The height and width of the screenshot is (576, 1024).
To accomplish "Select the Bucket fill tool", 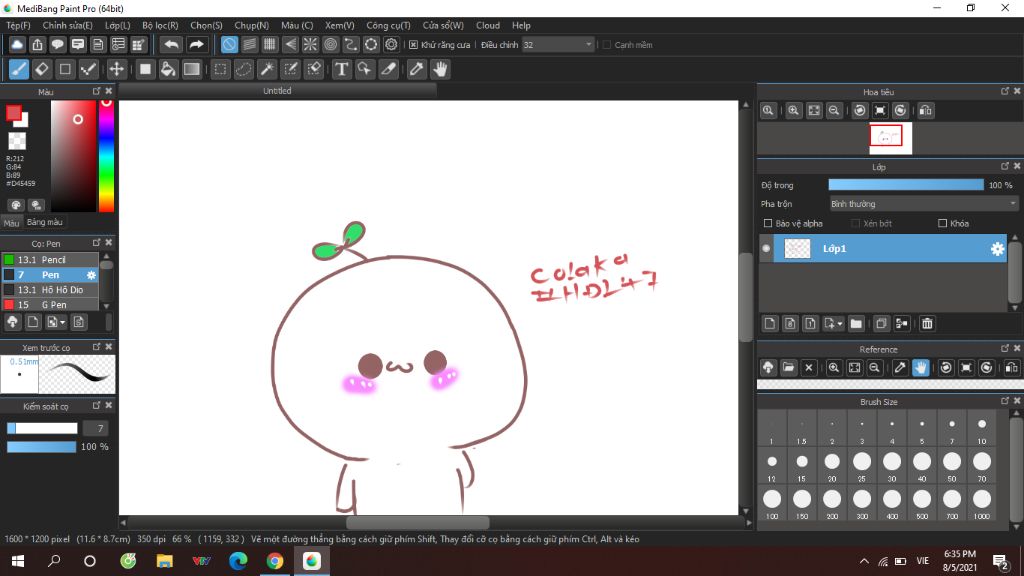I will [x=168, y=69].
